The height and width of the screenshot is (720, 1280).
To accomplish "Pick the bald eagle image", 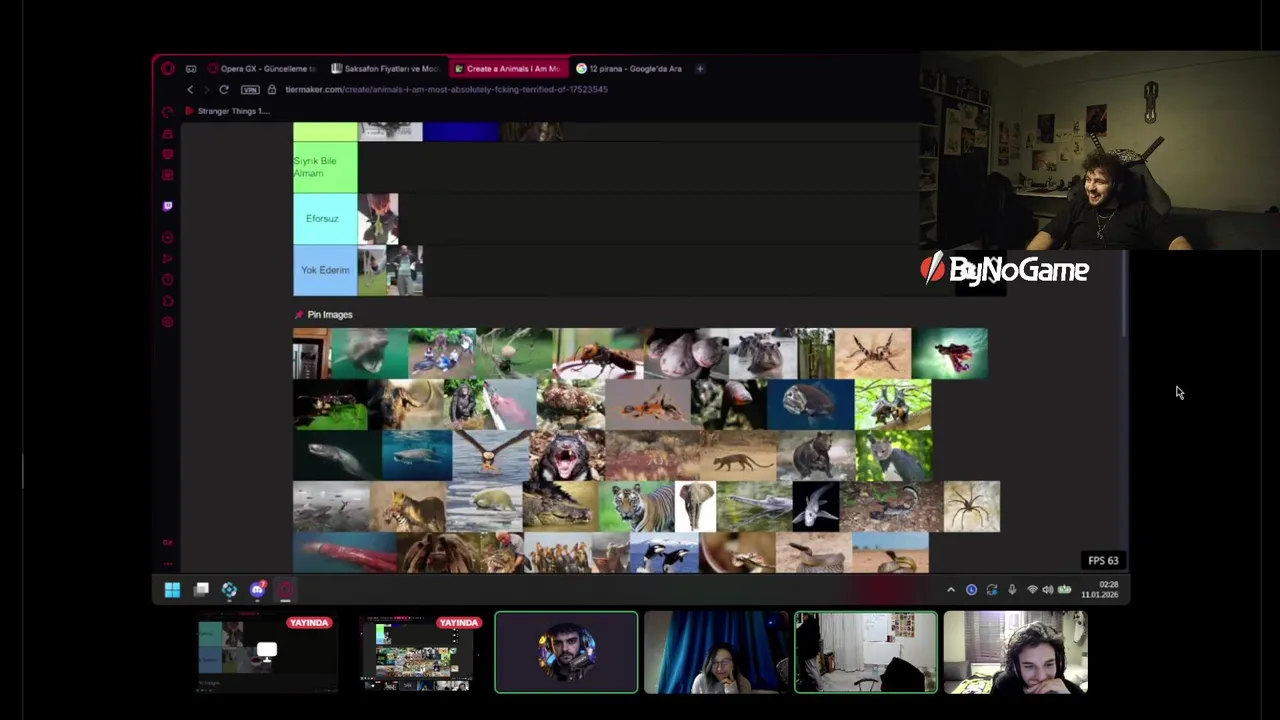I will point(490,455).
